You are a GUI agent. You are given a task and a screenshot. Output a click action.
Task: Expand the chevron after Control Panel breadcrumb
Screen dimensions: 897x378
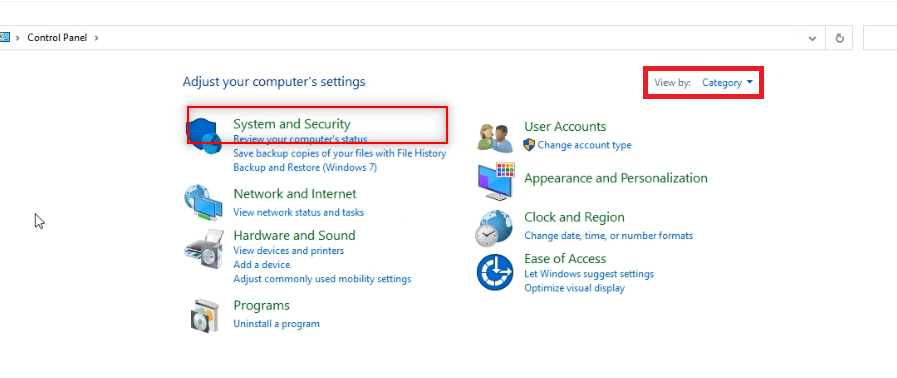click(x=96, y=38)
